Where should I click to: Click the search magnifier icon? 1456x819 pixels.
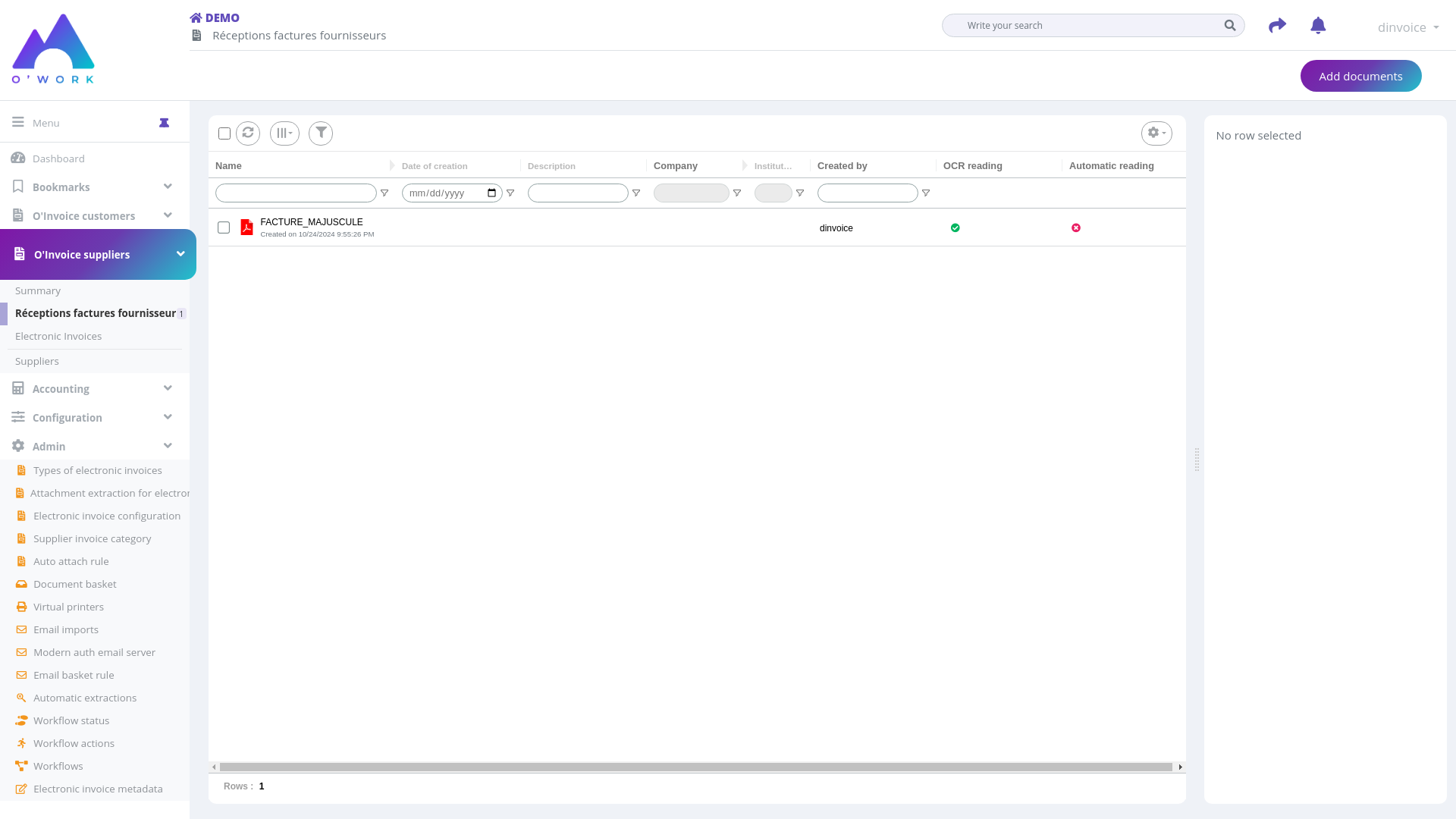click(1229, 26)
